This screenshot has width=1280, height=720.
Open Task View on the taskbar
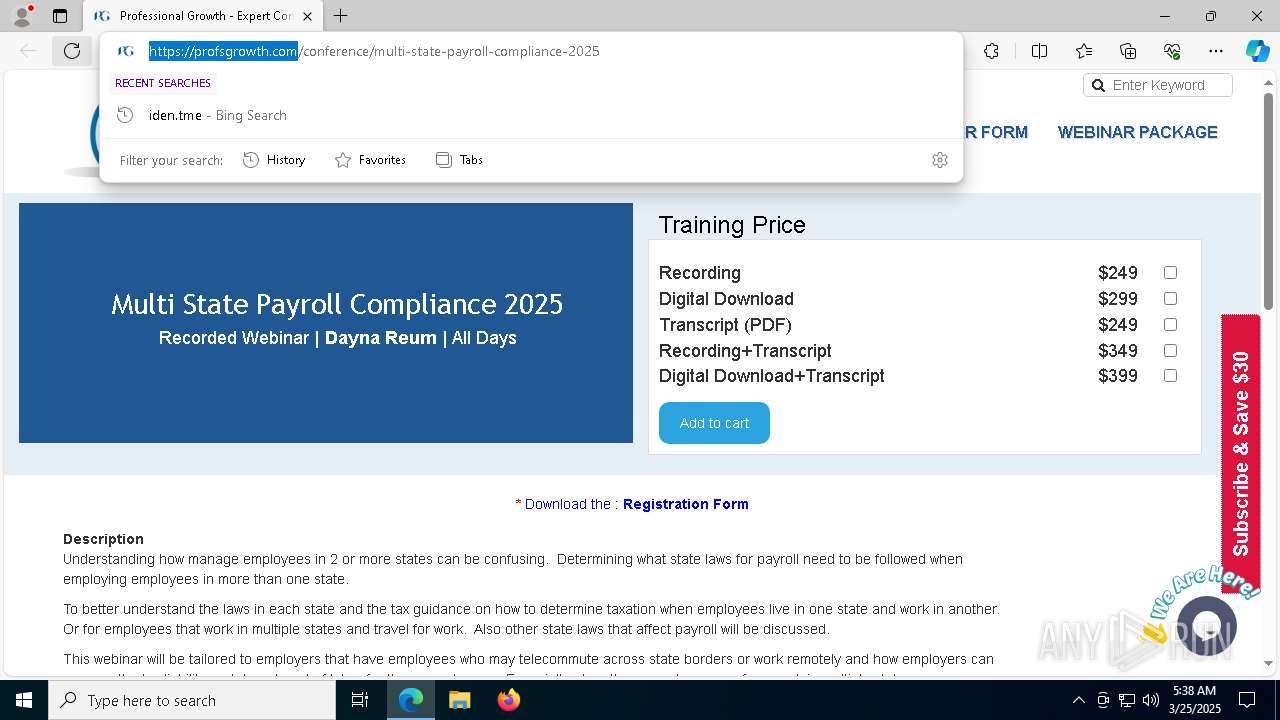click(360, 700)
